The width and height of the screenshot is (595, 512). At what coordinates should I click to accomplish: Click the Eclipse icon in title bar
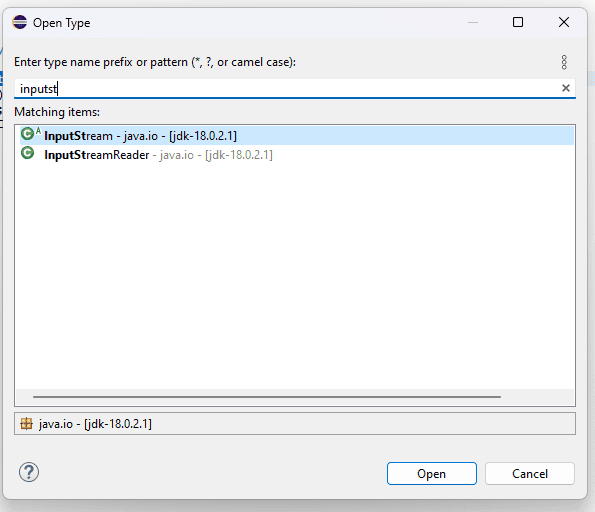(19, 22)
